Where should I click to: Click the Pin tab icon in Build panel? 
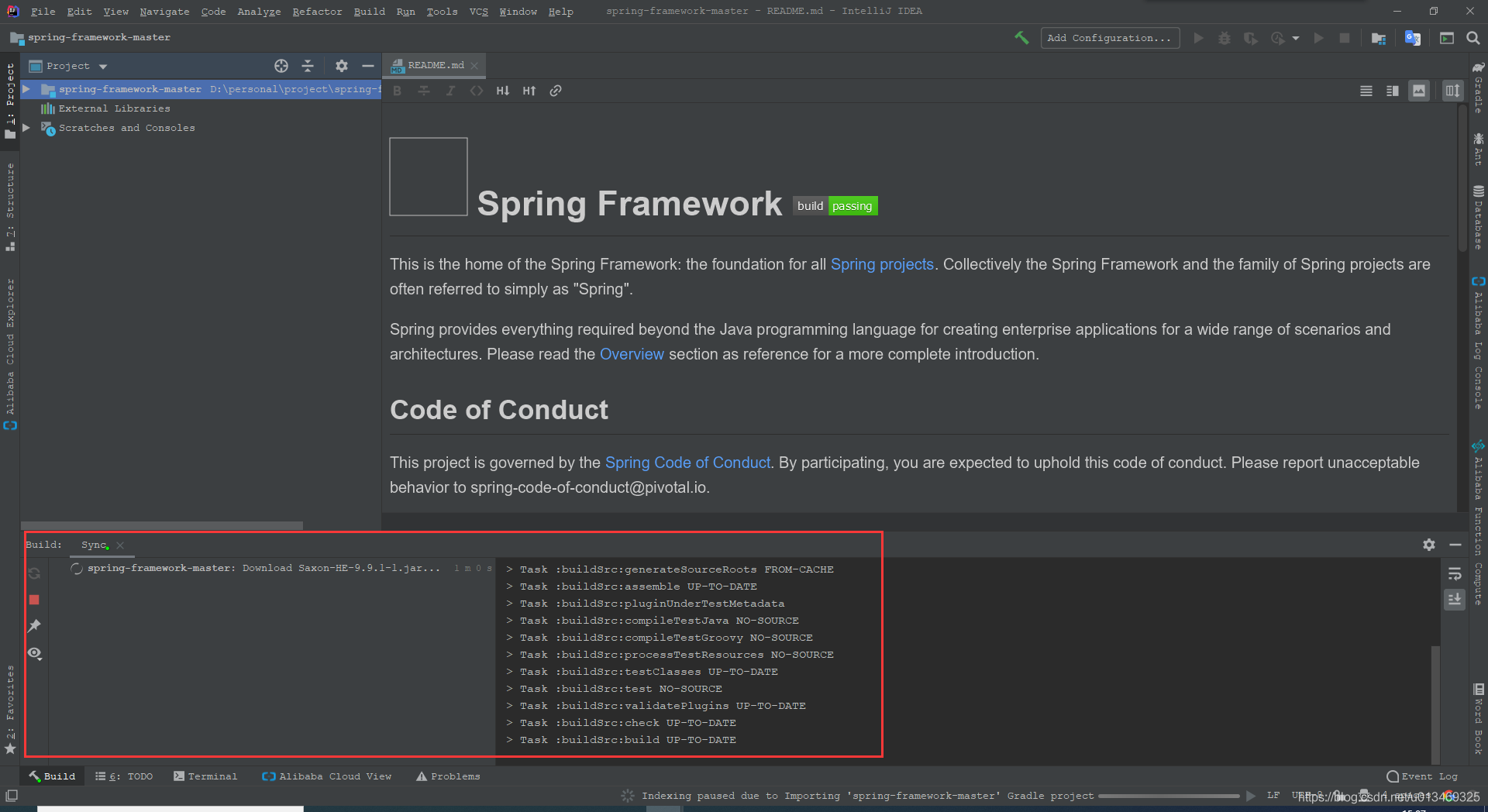(34, 626)
